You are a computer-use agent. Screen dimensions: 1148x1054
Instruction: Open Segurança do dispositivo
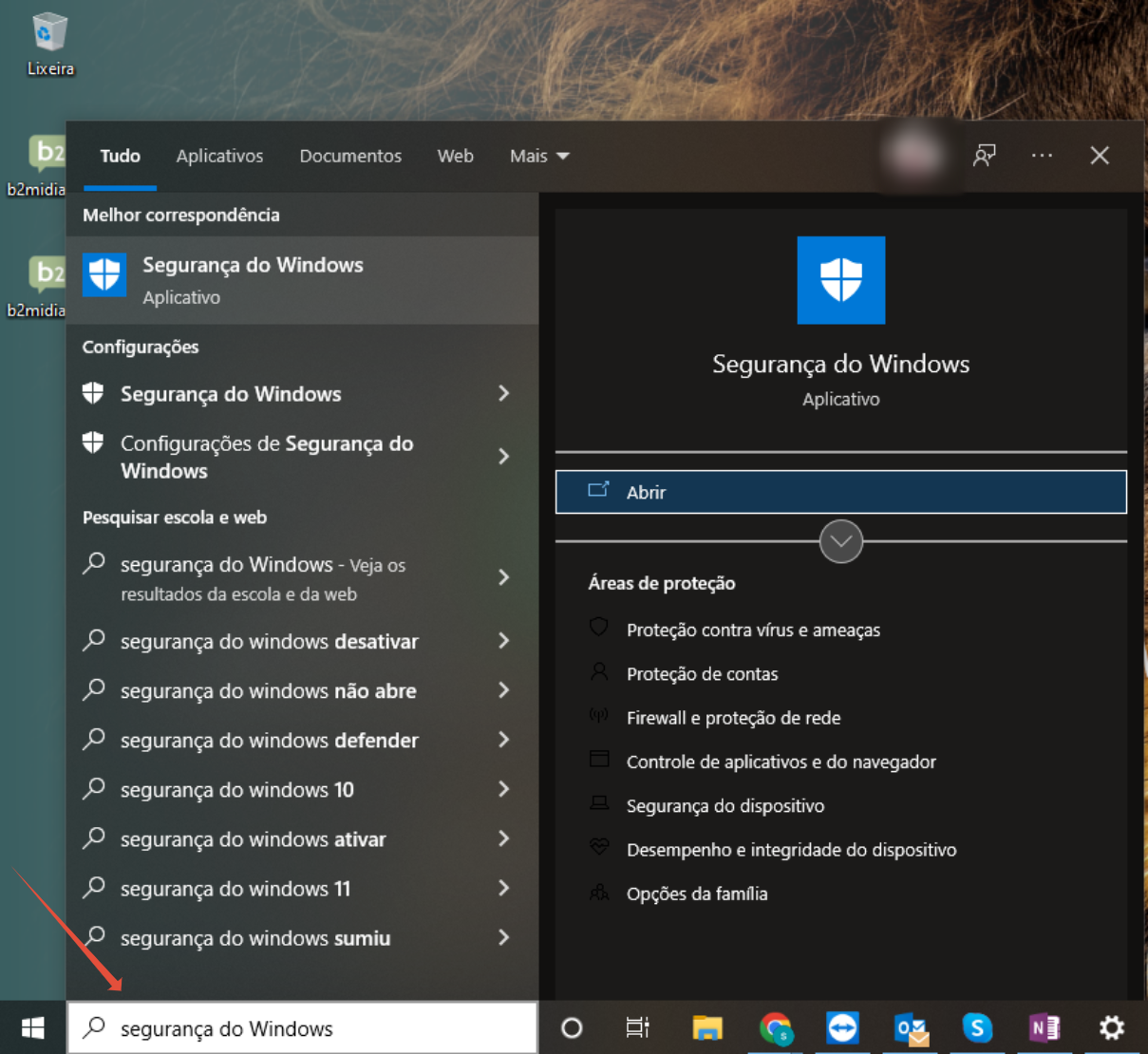725,806
